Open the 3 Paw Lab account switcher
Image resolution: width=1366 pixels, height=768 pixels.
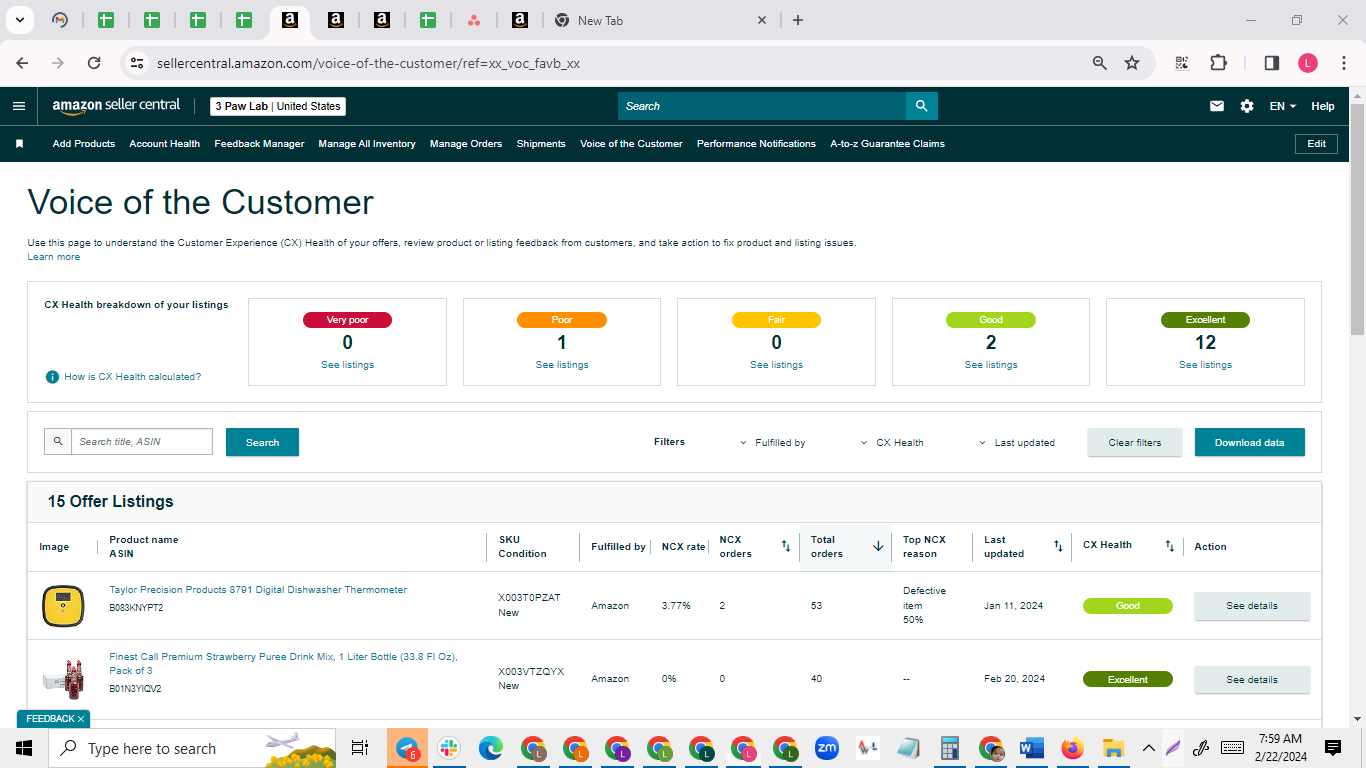[278, 106]
